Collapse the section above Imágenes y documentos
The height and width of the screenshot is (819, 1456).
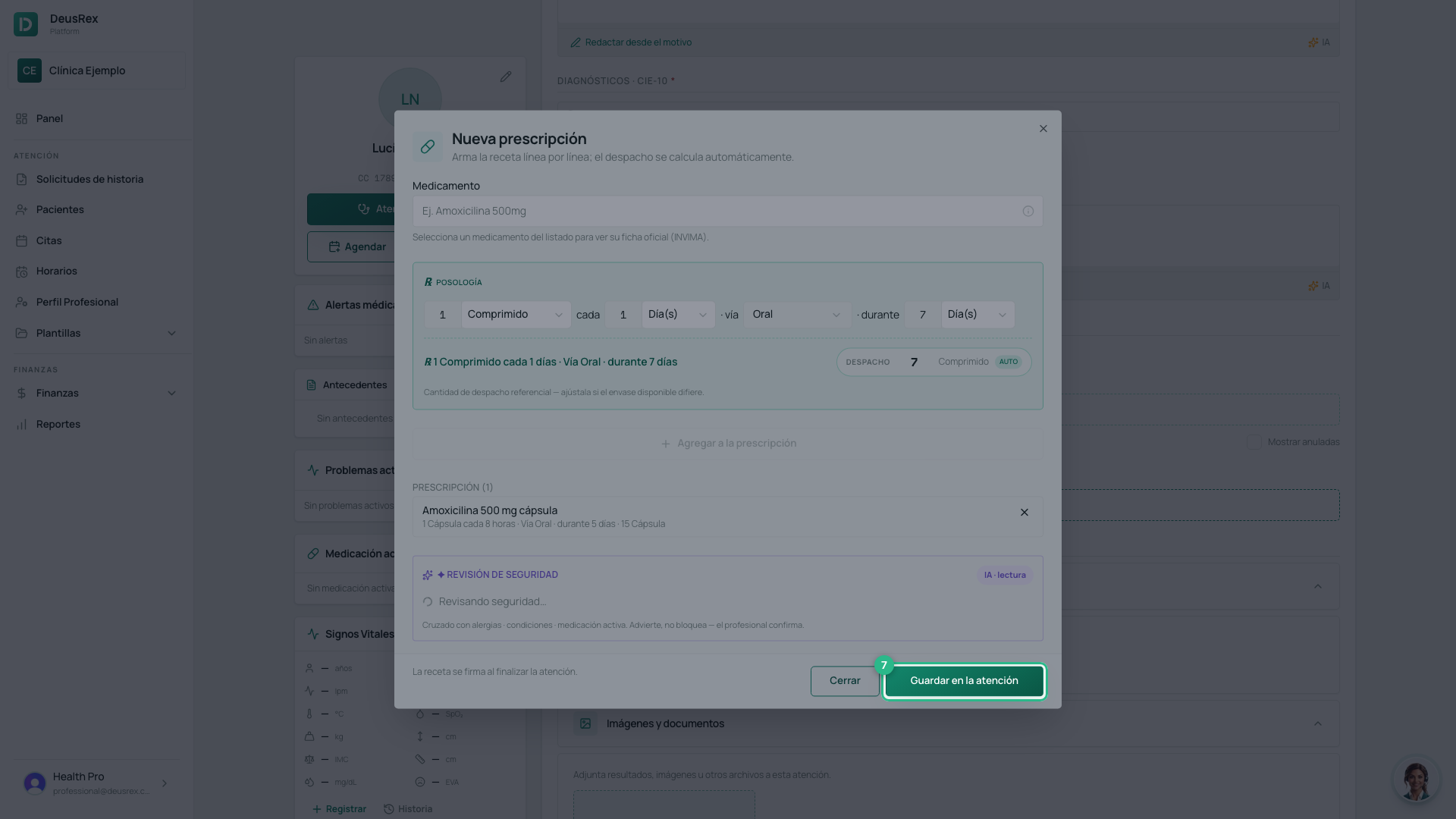(x=1317, y=586)
